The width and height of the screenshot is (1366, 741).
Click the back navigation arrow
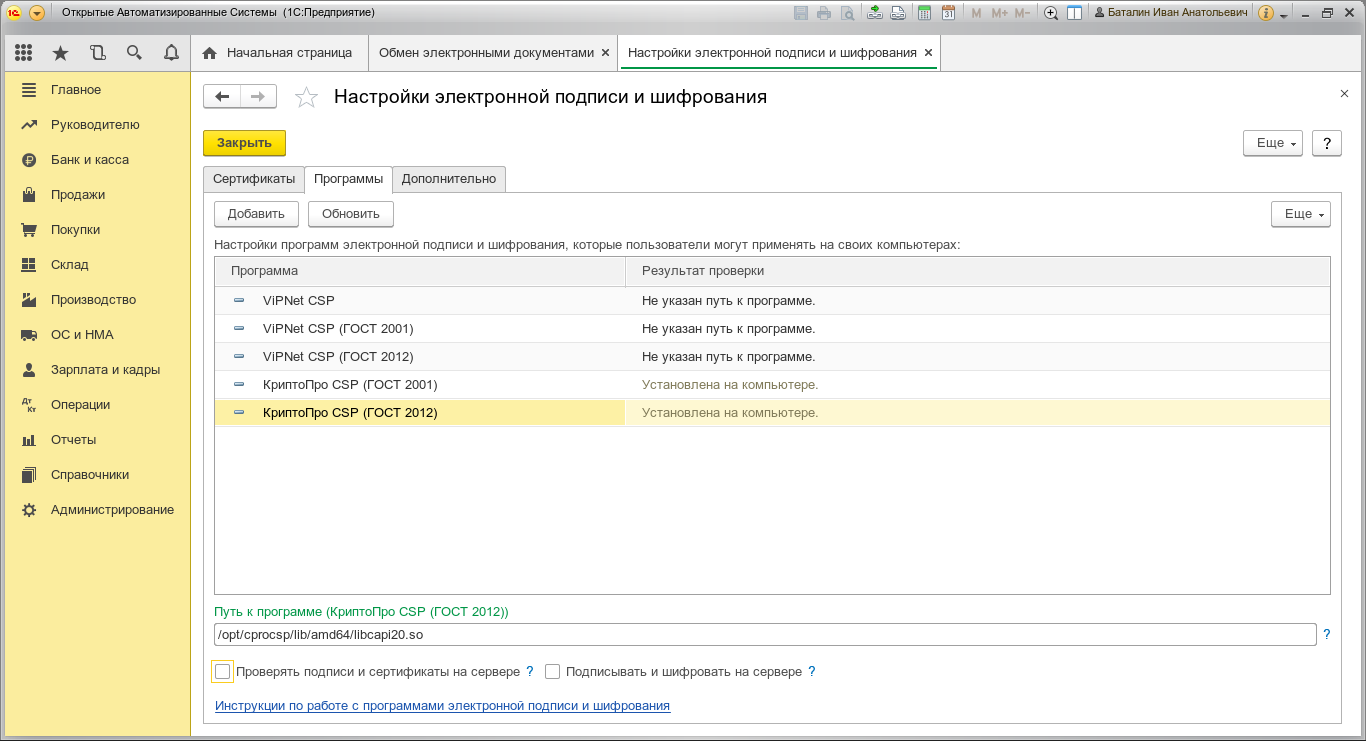coord(222,96)
